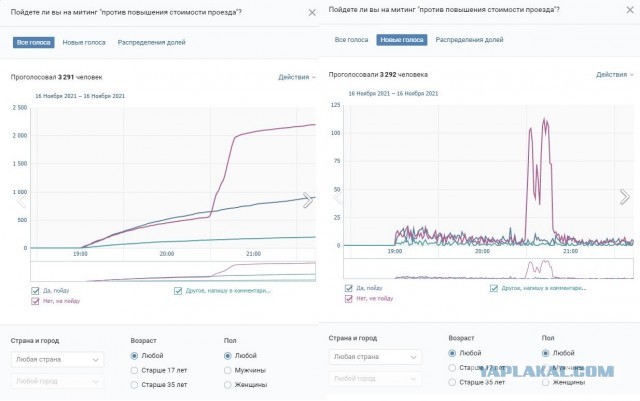Click next arrow on left chart
This screenshot has width=640, height=401.
[308, 200]
